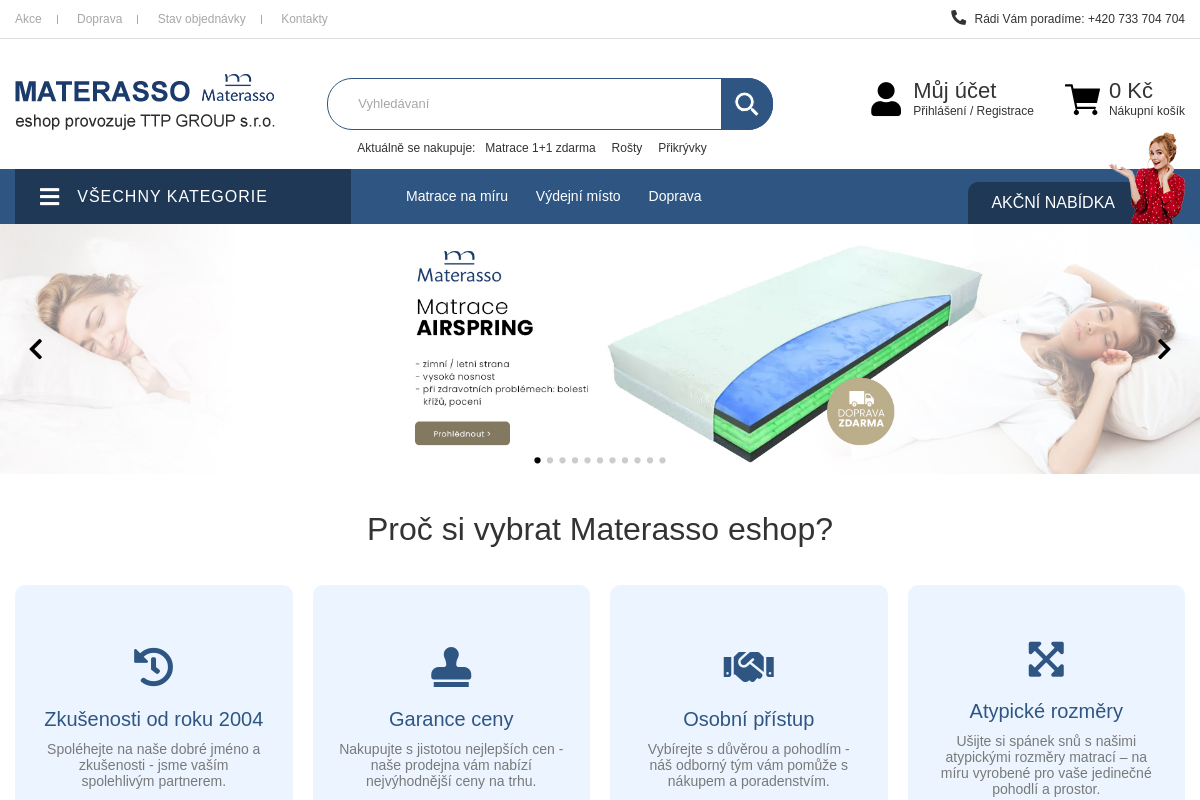Open Matrace na míru menu item
The image size is (1200, 800).
click(x=457, y=196)
